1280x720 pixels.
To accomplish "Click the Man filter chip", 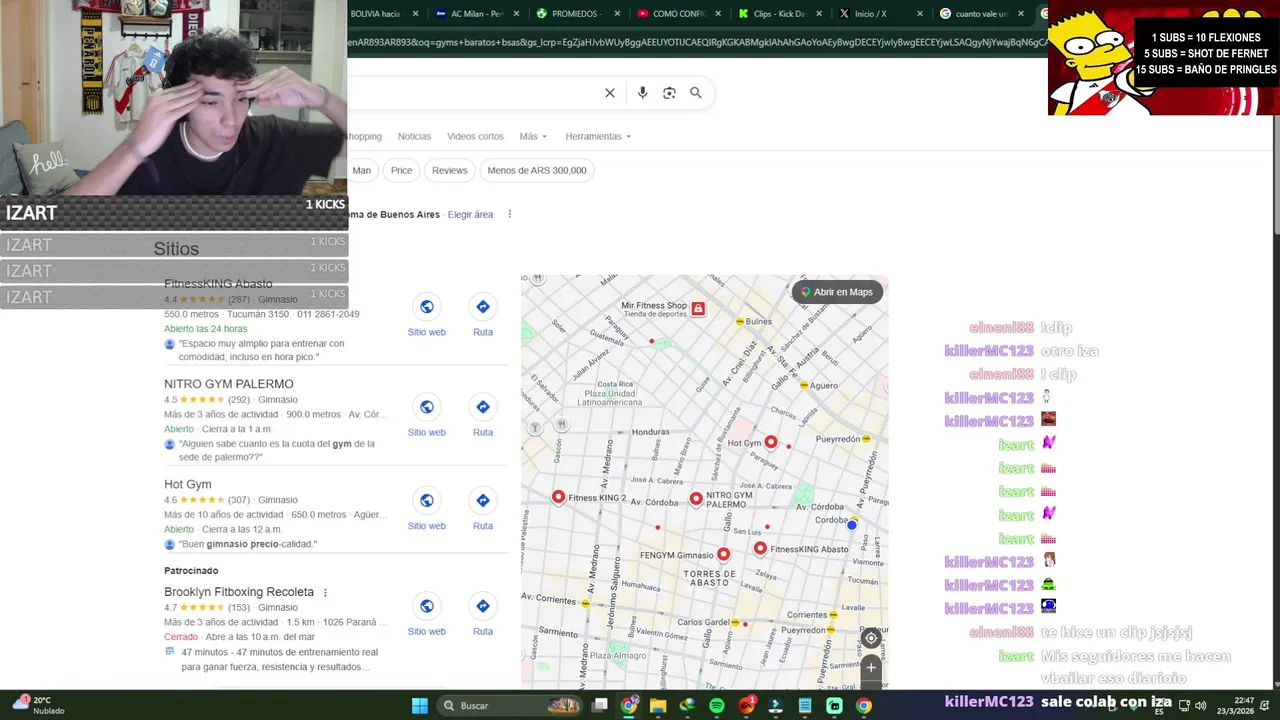I will pyautogui.click(x=361, y=170).
